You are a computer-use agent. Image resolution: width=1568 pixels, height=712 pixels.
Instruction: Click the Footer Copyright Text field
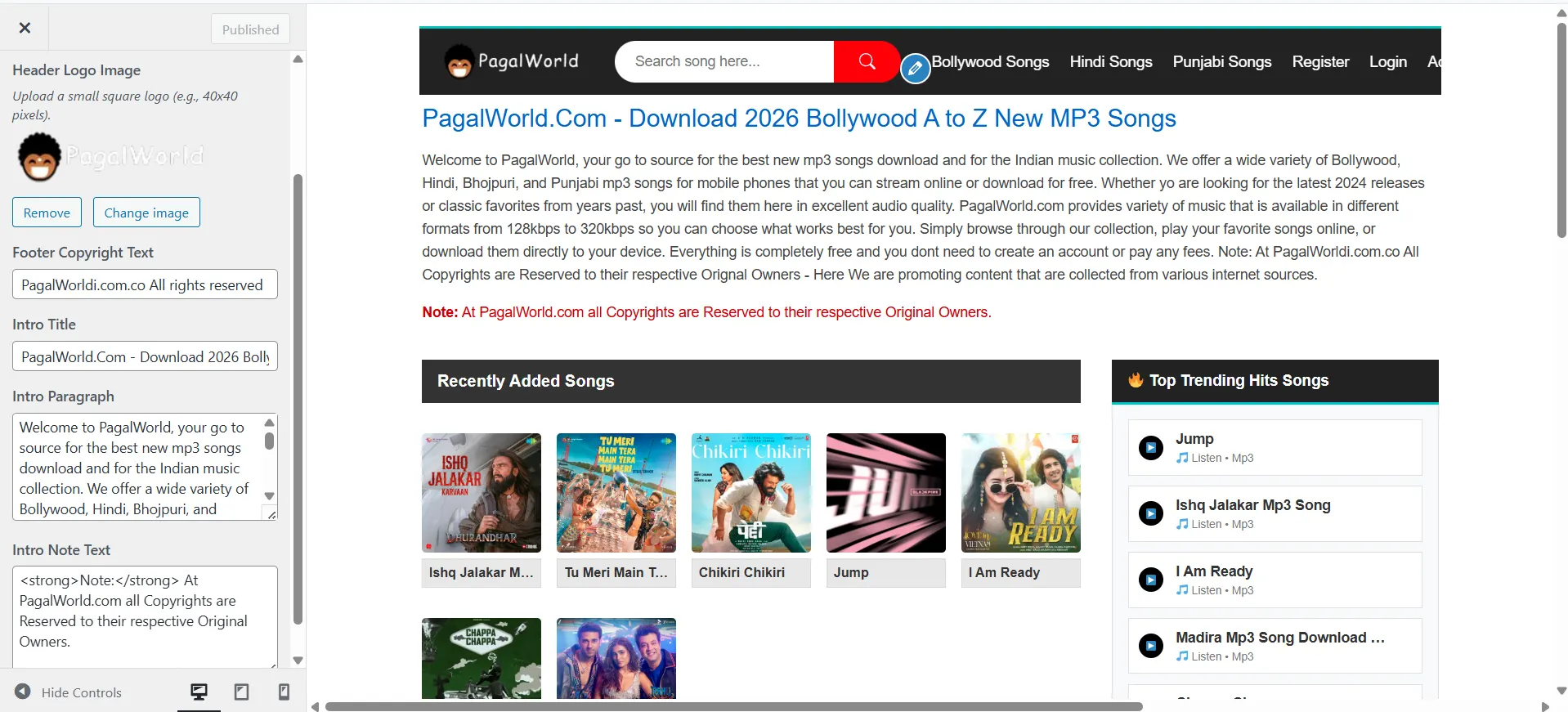point(145,284)
